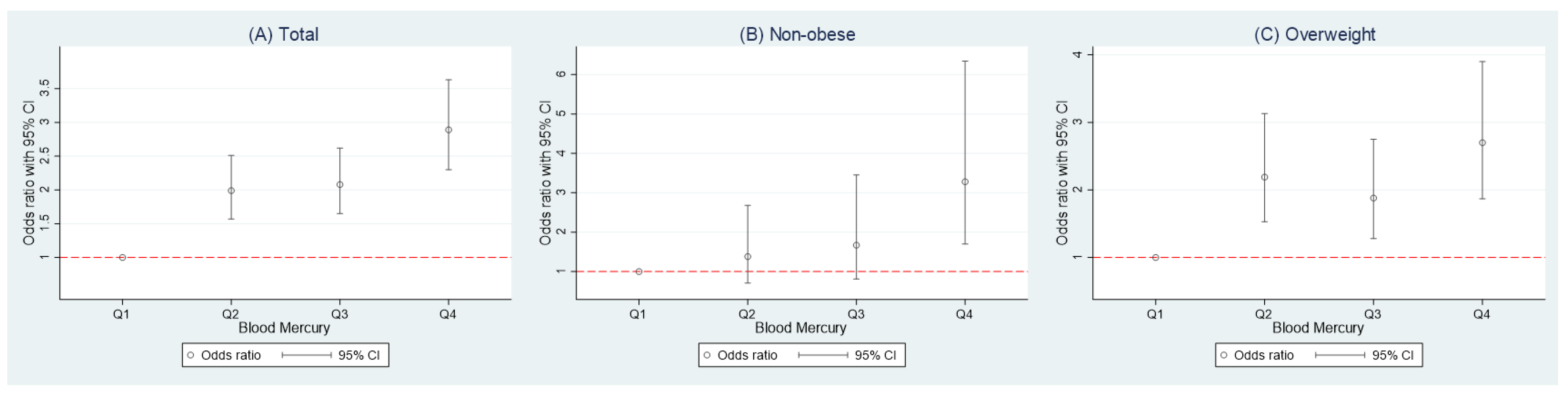Click the "(A) Total" panel title
The width and height of the screenshot is (1568, 394).
coord(284,34)
